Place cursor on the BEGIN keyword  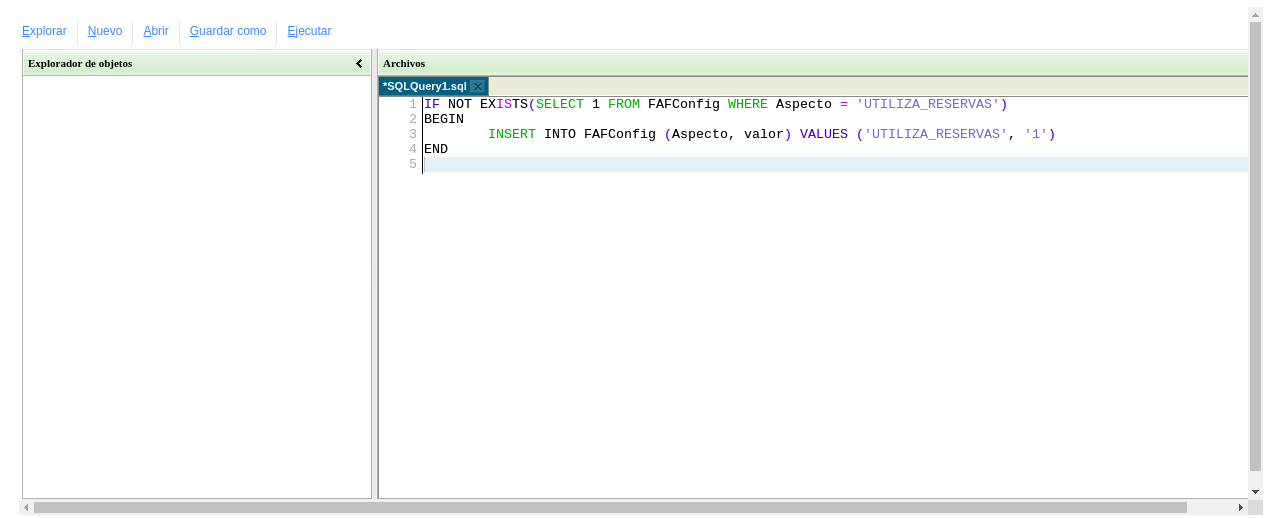coord(444,119)
